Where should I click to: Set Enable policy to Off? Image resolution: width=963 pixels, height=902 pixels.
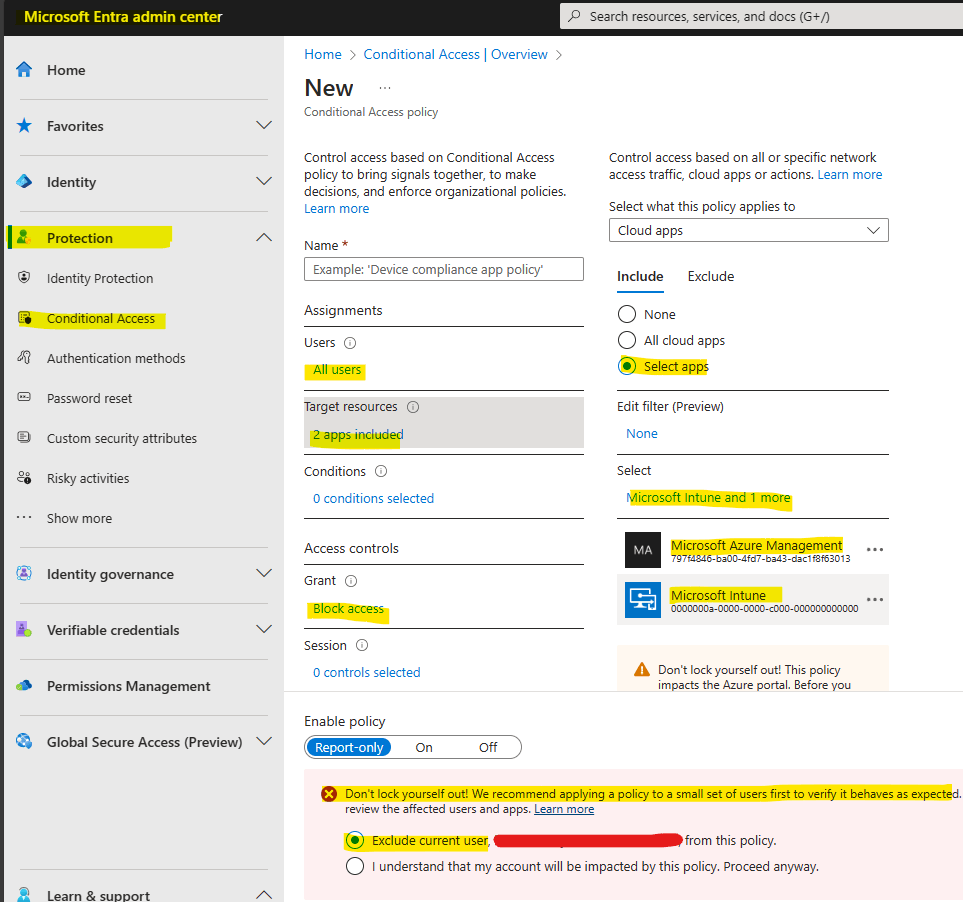tap(488, 747)
